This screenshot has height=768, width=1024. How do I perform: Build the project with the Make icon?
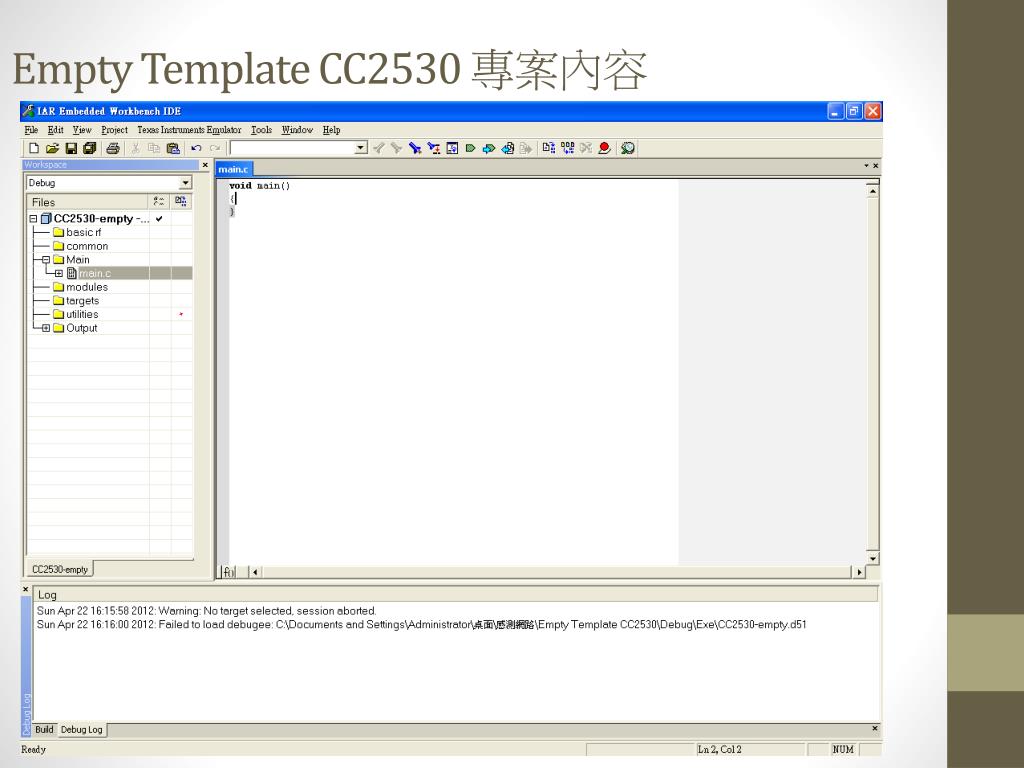(x=568, y=148)
